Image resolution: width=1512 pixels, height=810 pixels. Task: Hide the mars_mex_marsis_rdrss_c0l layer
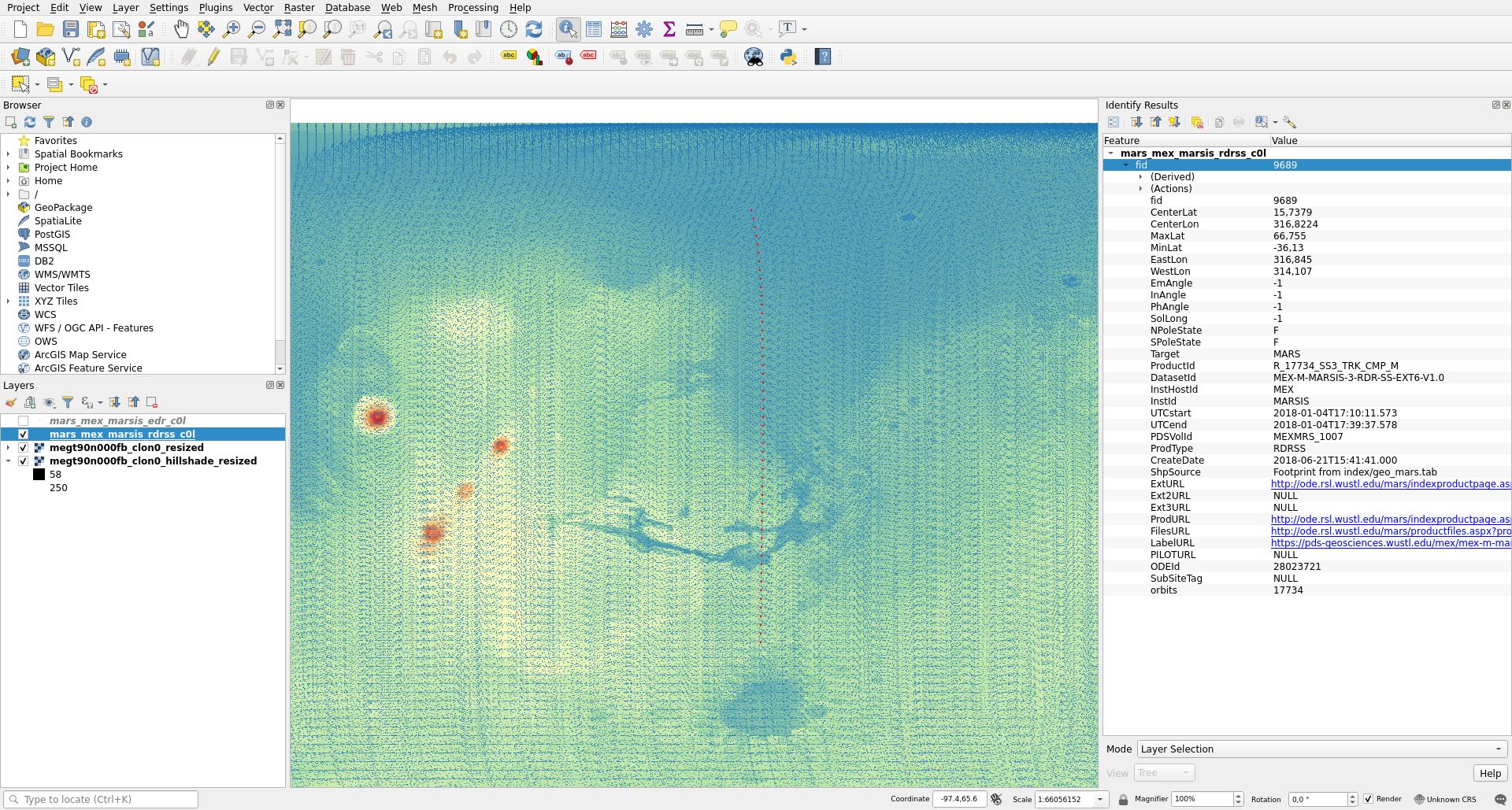click(23, 435)
